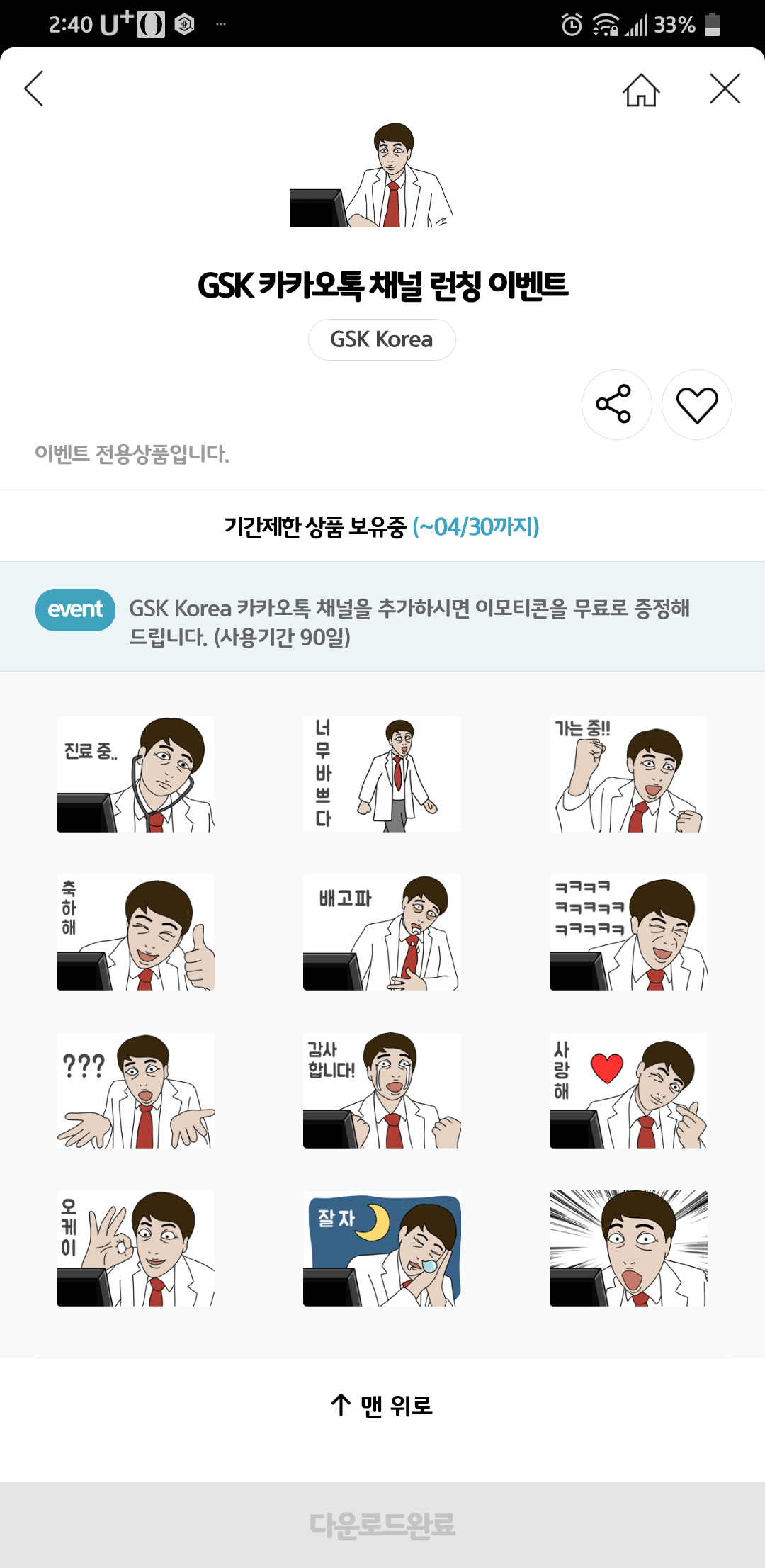Select the 너무 바쁘다 walking emoticon
The width and height of the screenshot is (765, 1568).
point(382,774)
